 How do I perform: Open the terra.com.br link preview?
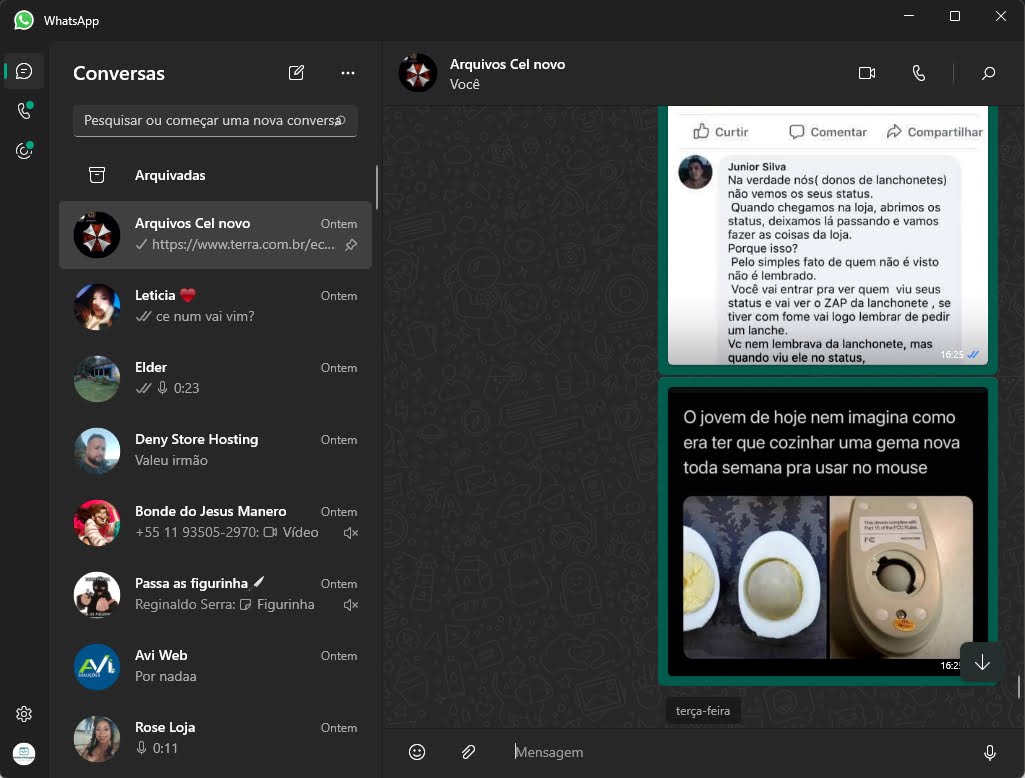click(x=243, y=244)
